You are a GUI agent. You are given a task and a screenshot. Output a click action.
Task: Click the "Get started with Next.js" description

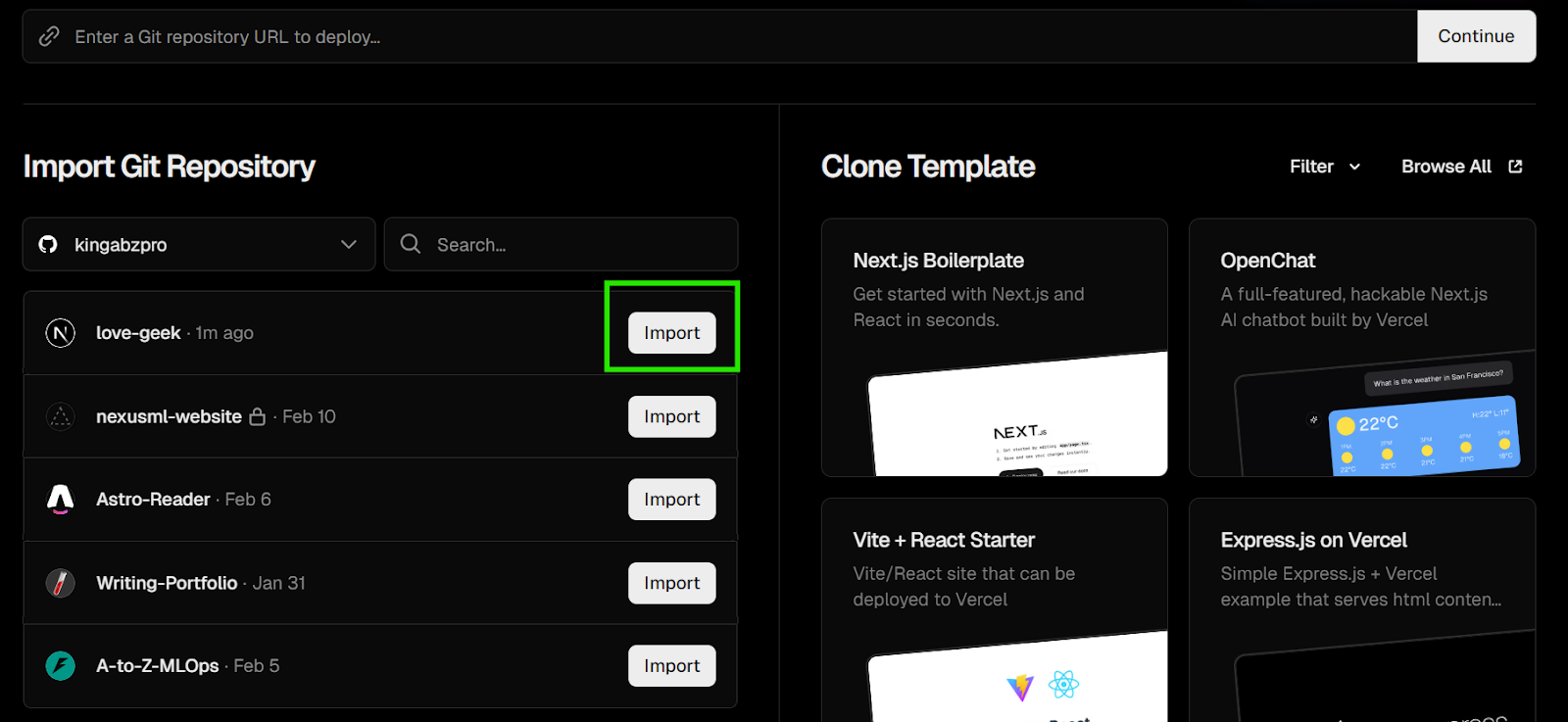(x=968, y=307)
